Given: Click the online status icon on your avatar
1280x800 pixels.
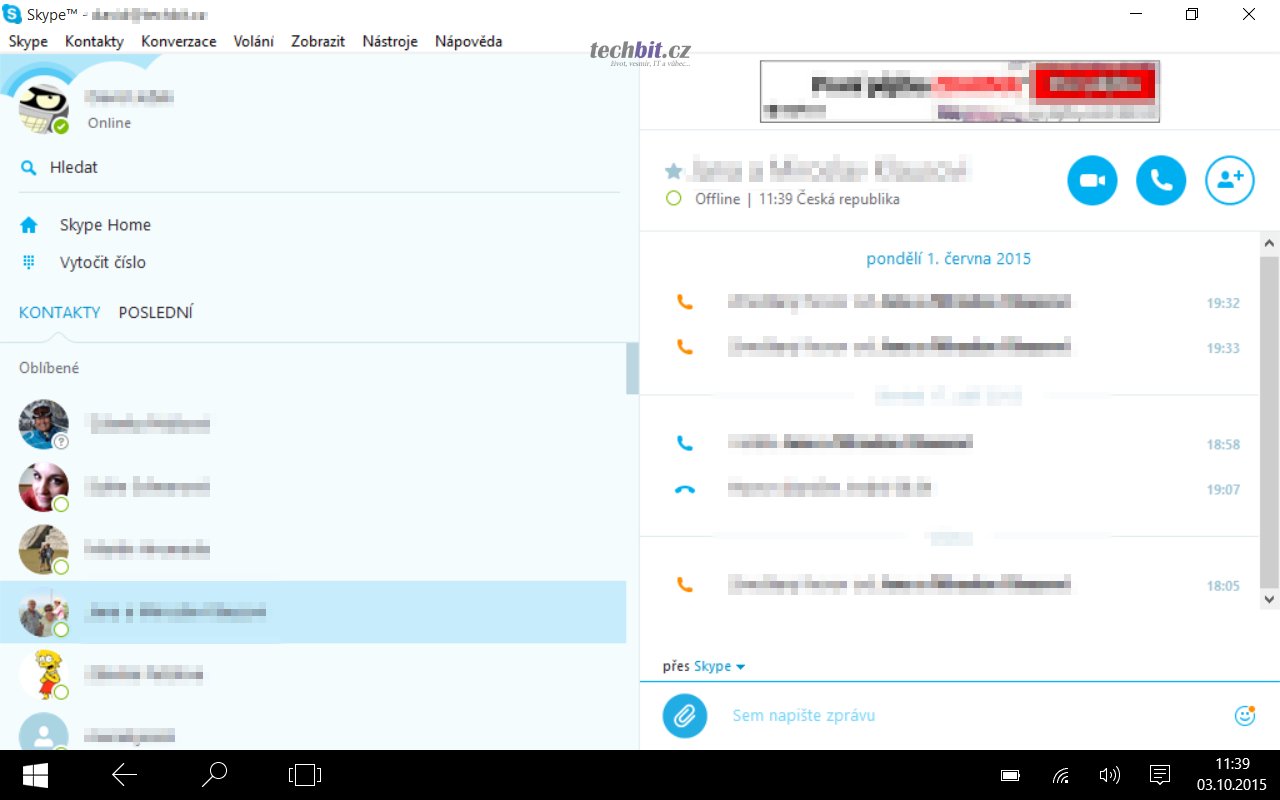Looking at the screenshot, I should [61, 127].
